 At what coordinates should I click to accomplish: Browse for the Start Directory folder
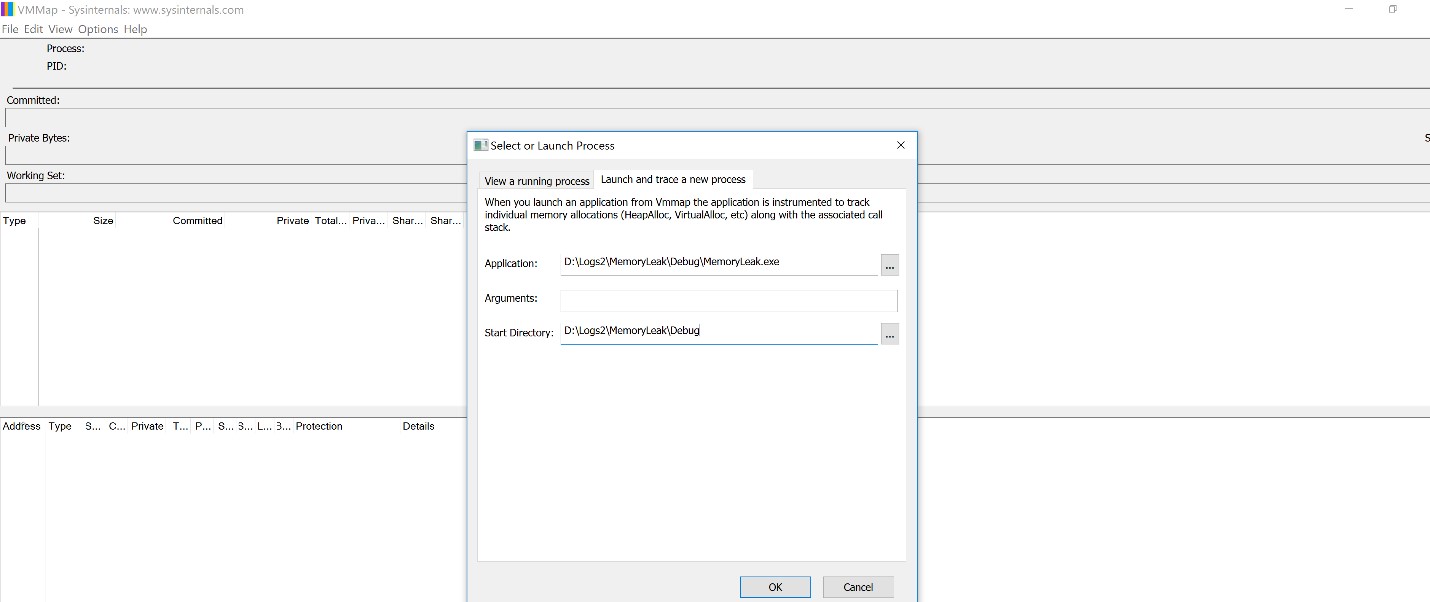[x=890, y=333]
